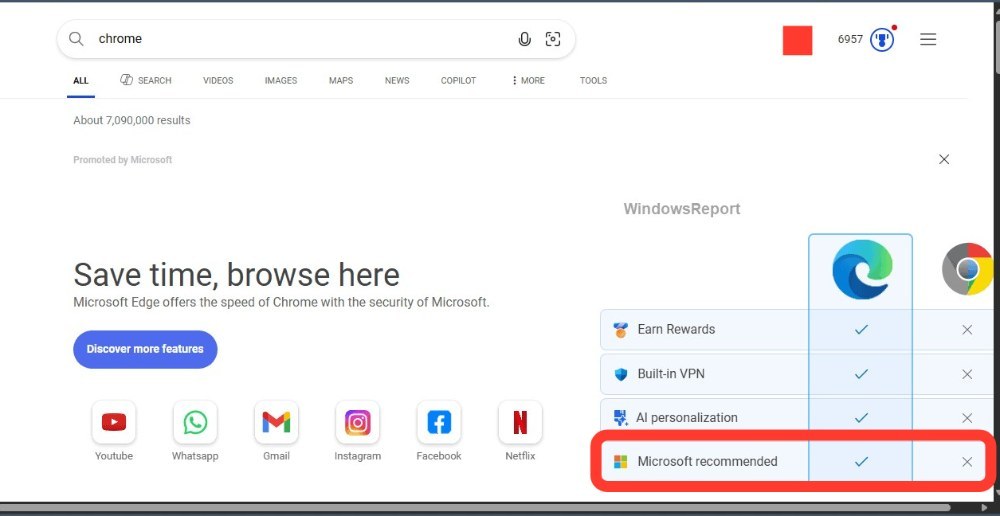Click the Promoted by Microsoft label
The image size is (1000, 516).
click(122, 160)
